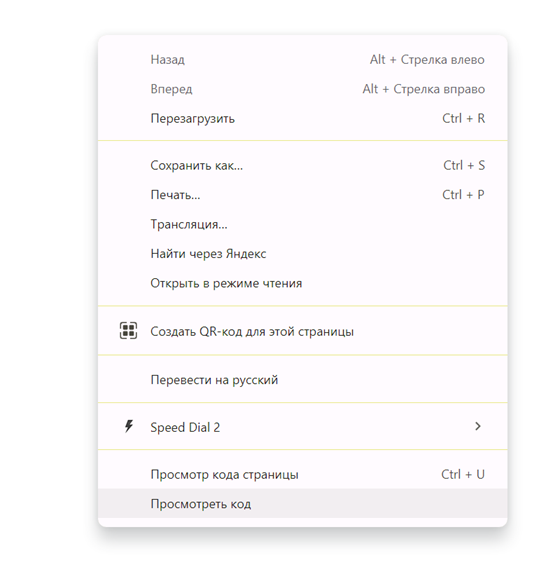
Task: Click the Ctrl + R shortcut label
Action: pos(463,118)
